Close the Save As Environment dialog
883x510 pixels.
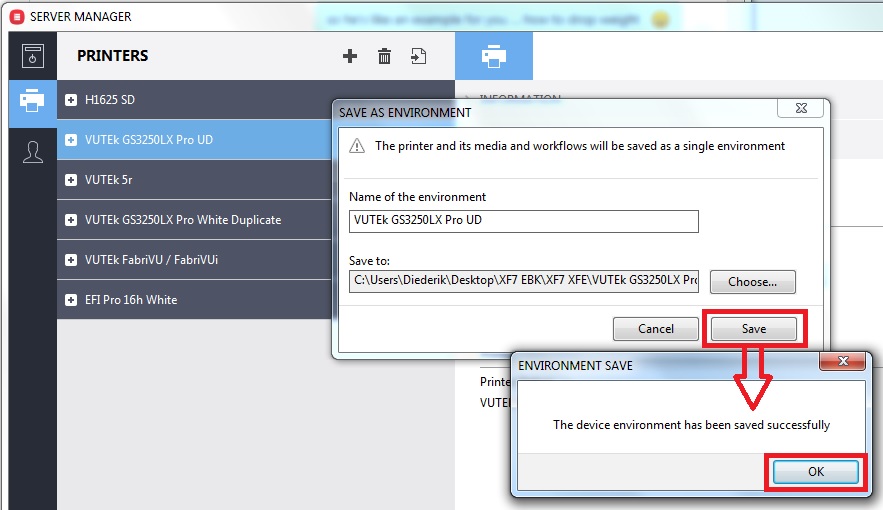[801, 108]
